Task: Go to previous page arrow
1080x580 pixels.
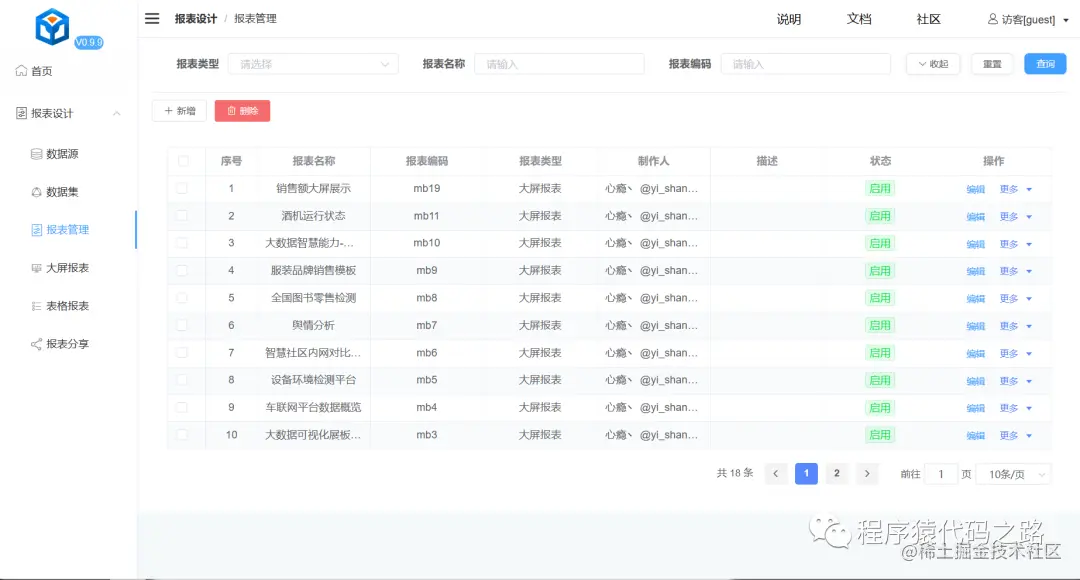Action: [776, 474]
